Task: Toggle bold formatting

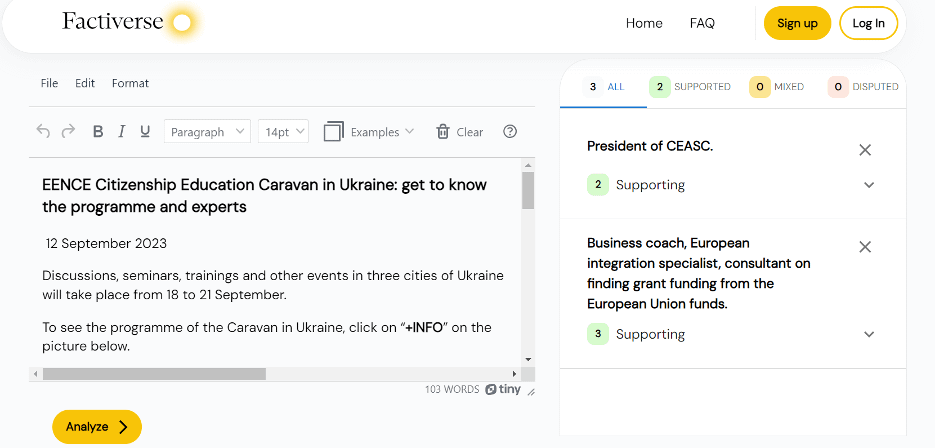Action: tap(98, 131)
